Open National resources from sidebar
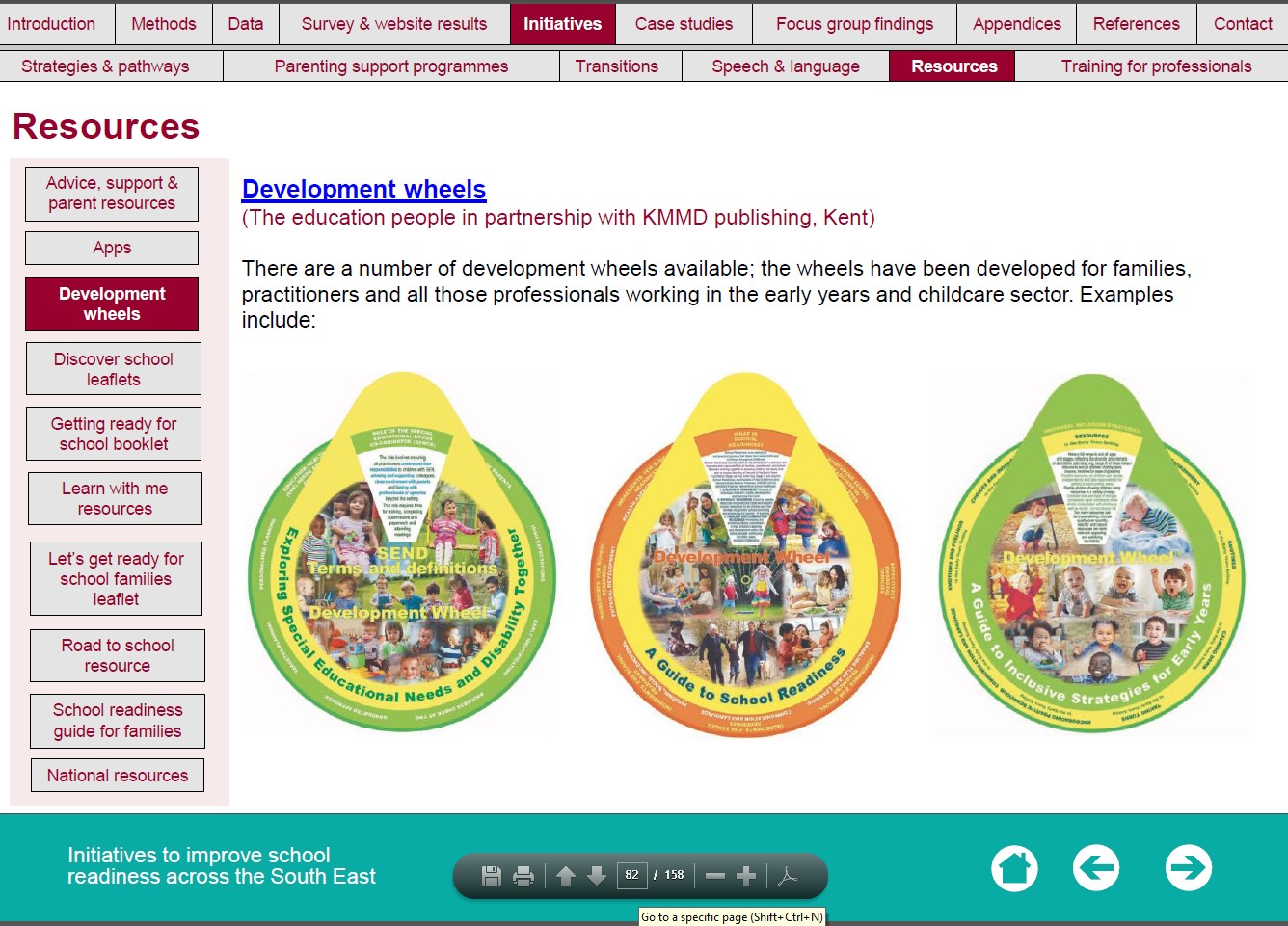 point(118,776)
